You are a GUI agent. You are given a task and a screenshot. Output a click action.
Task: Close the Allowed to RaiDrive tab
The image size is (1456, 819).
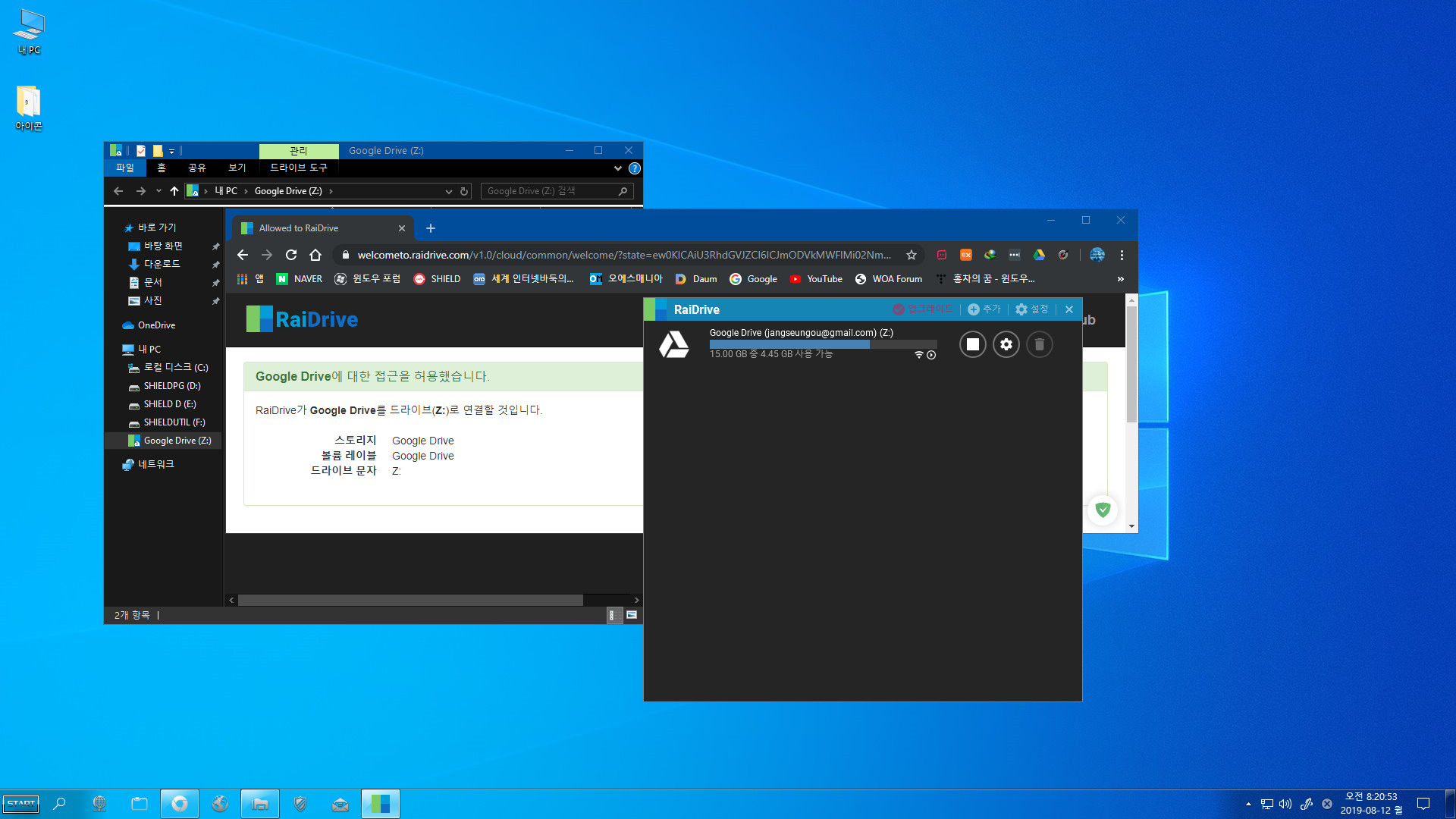point(401,228)
